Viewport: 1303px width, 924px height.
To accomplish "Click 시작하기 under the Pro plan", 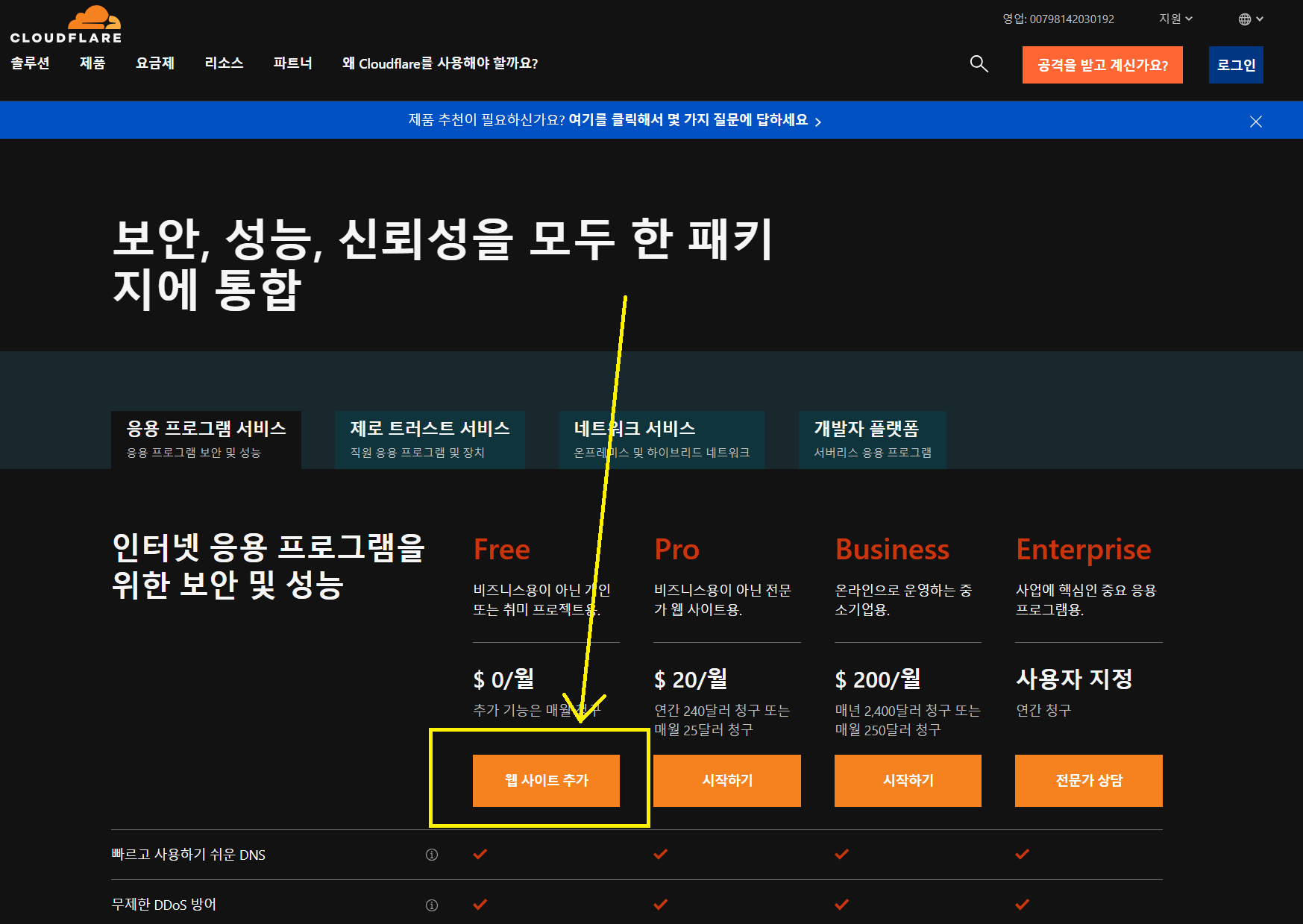I will (727, 781).
